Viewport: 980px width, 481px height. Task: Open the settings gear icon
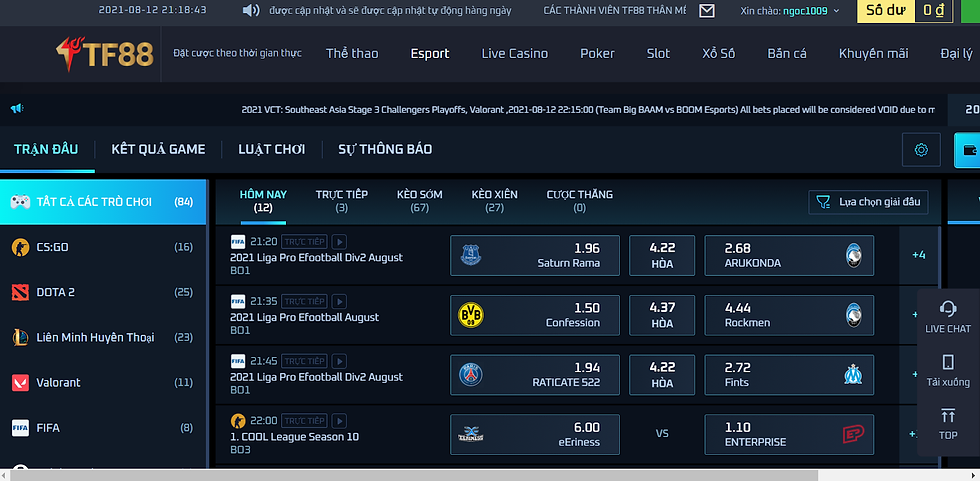tap(921, 150)
